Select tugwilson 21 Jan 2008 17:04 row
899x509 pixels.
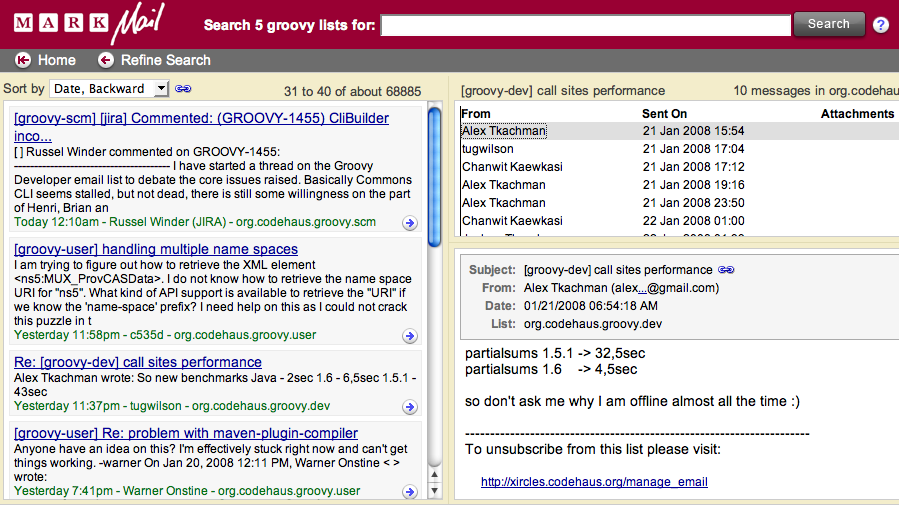point(679,149)
